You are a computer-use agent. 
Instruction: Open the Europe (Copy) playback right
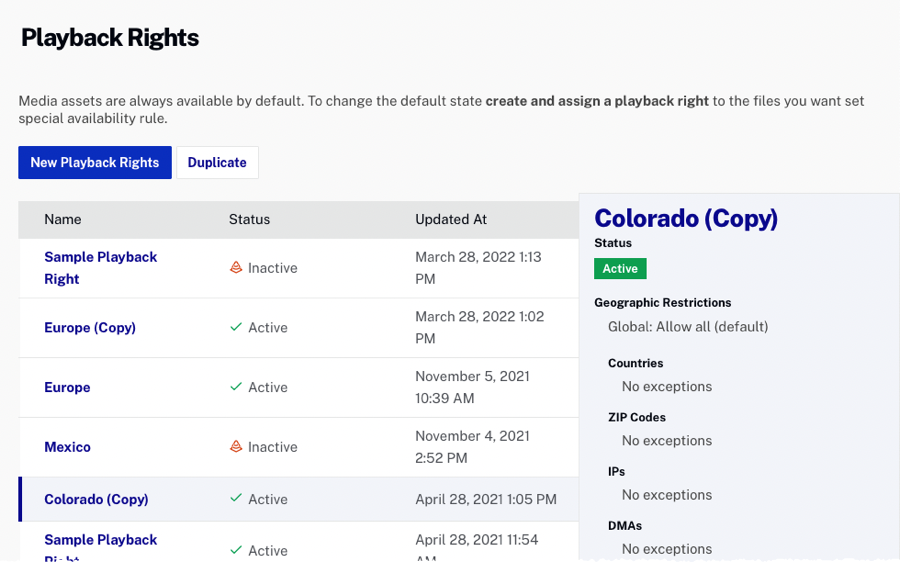coord(90,328)
